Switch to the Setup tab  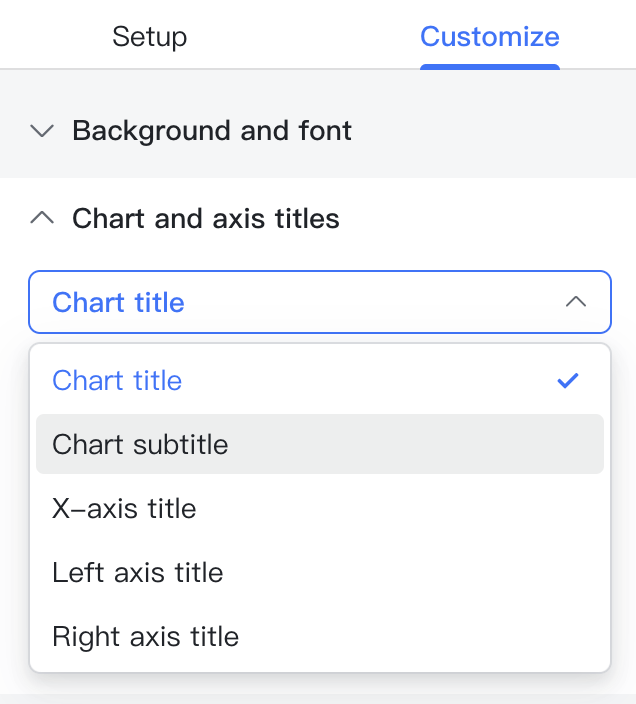150,37
